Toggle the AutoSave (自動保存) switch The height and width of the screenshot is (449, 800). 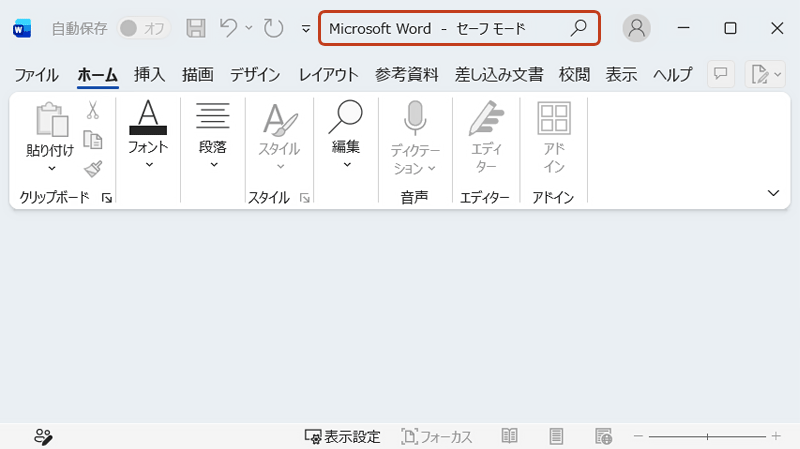click(x=143, y=29)
